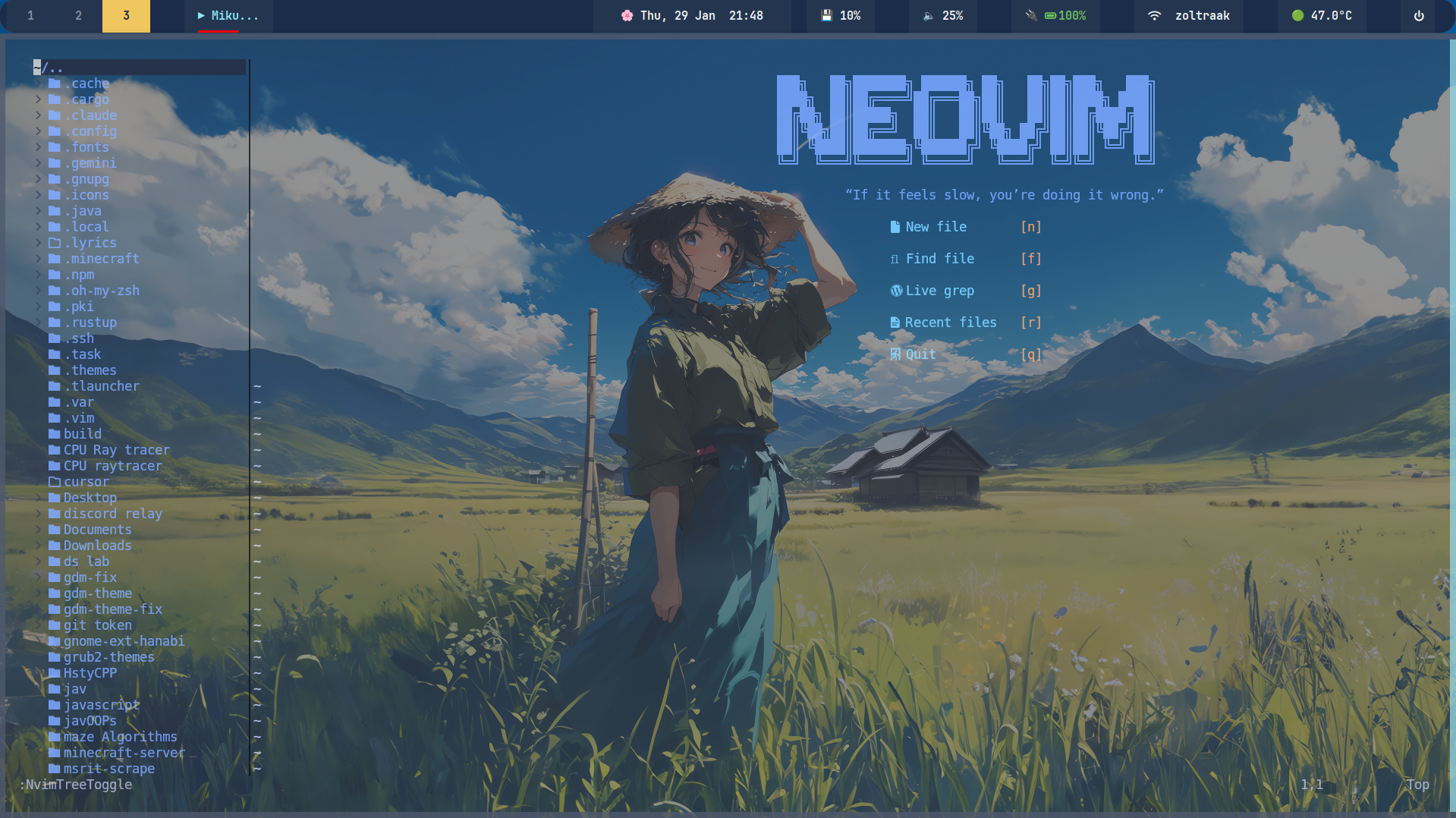Expand the Documents folder chevron
Screen dimensions: 1456x818
pyautogui.click(x=38, y=530)
